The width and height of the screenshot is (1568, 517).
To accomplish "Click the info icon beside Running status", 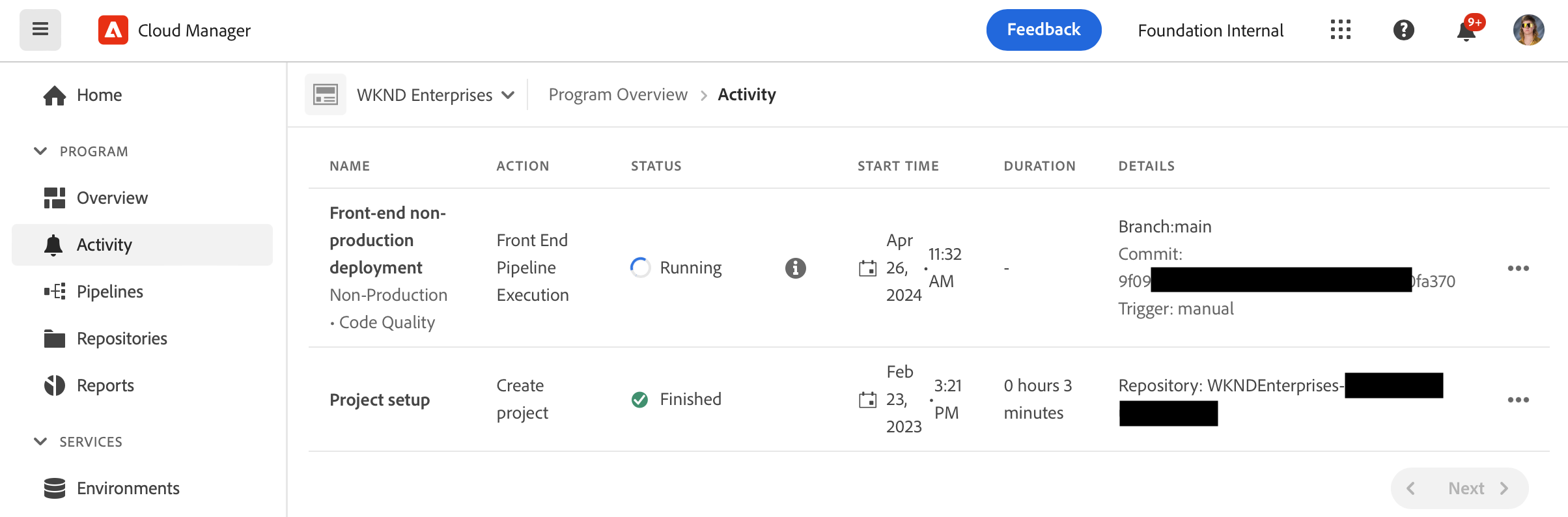I will point(795,268).
